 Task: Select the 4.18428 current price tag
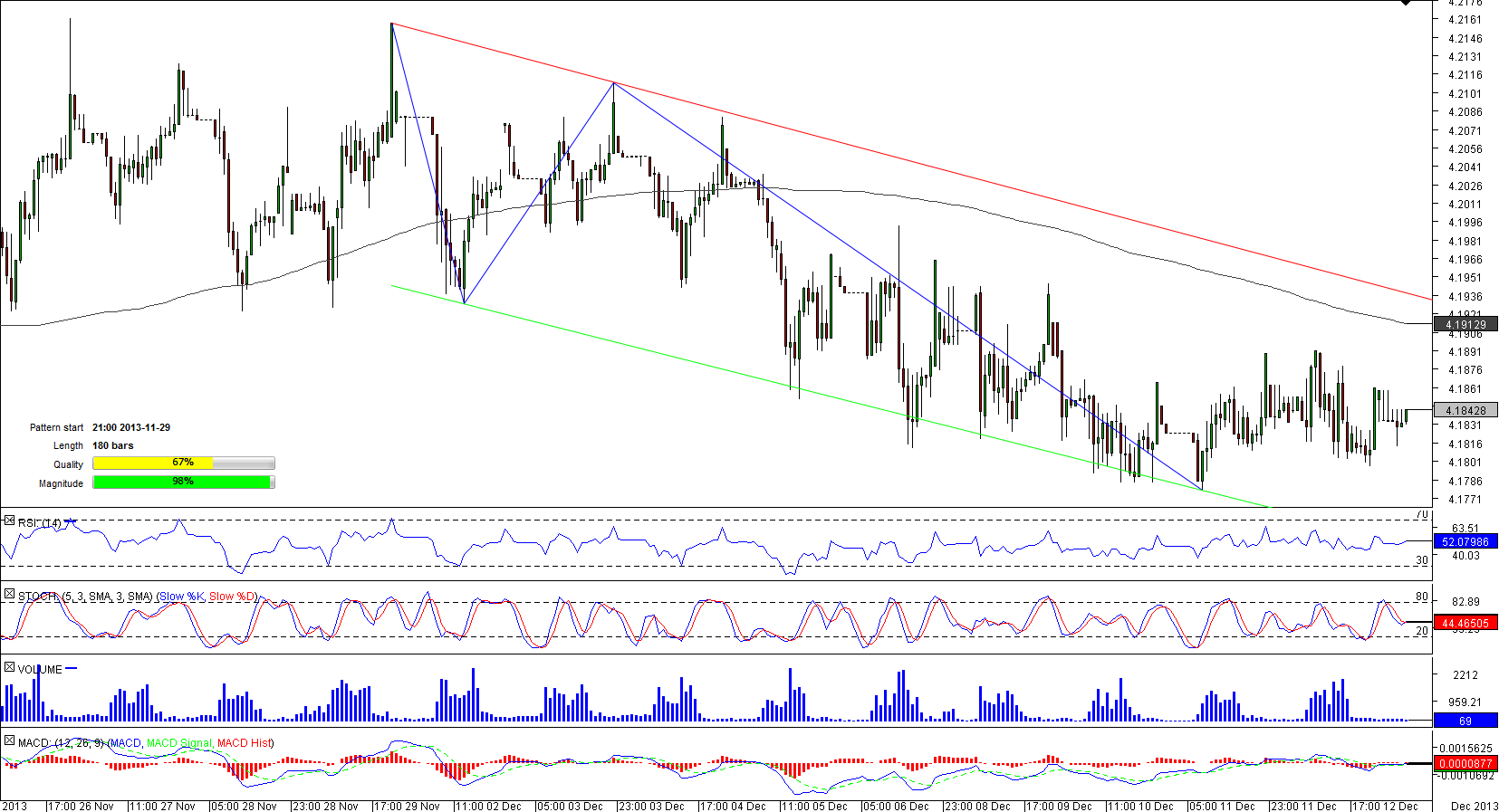pos(1465,410)
